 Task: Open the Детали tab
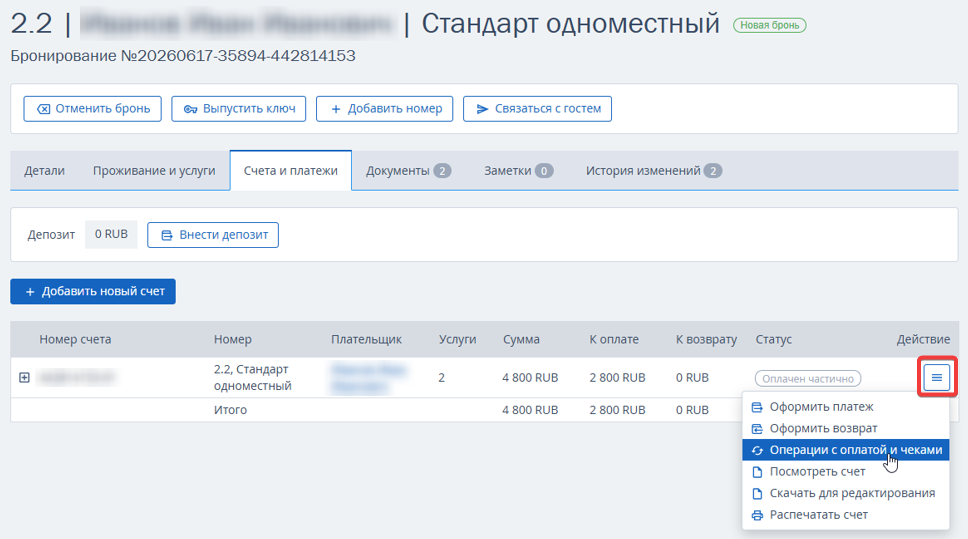click(44, 170)
